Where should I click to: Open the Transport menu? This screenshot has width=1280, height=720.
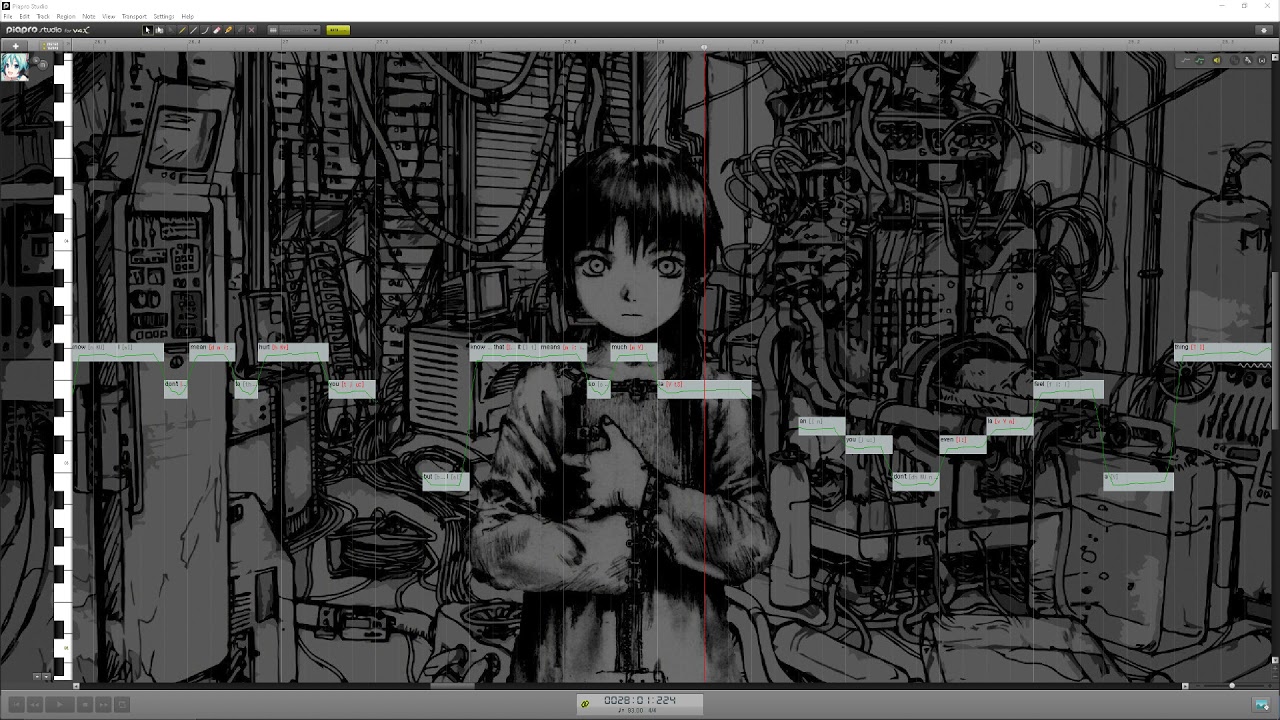[134, 16]
